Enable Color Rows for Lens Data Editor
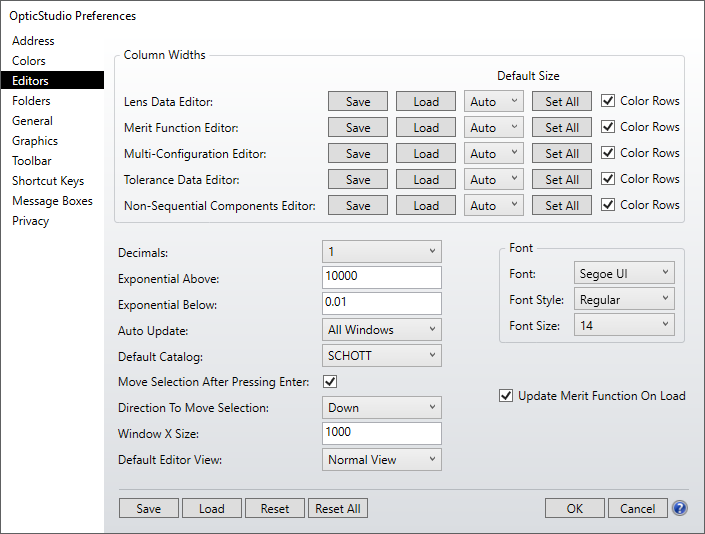705x534 pixels. point(608,101)
